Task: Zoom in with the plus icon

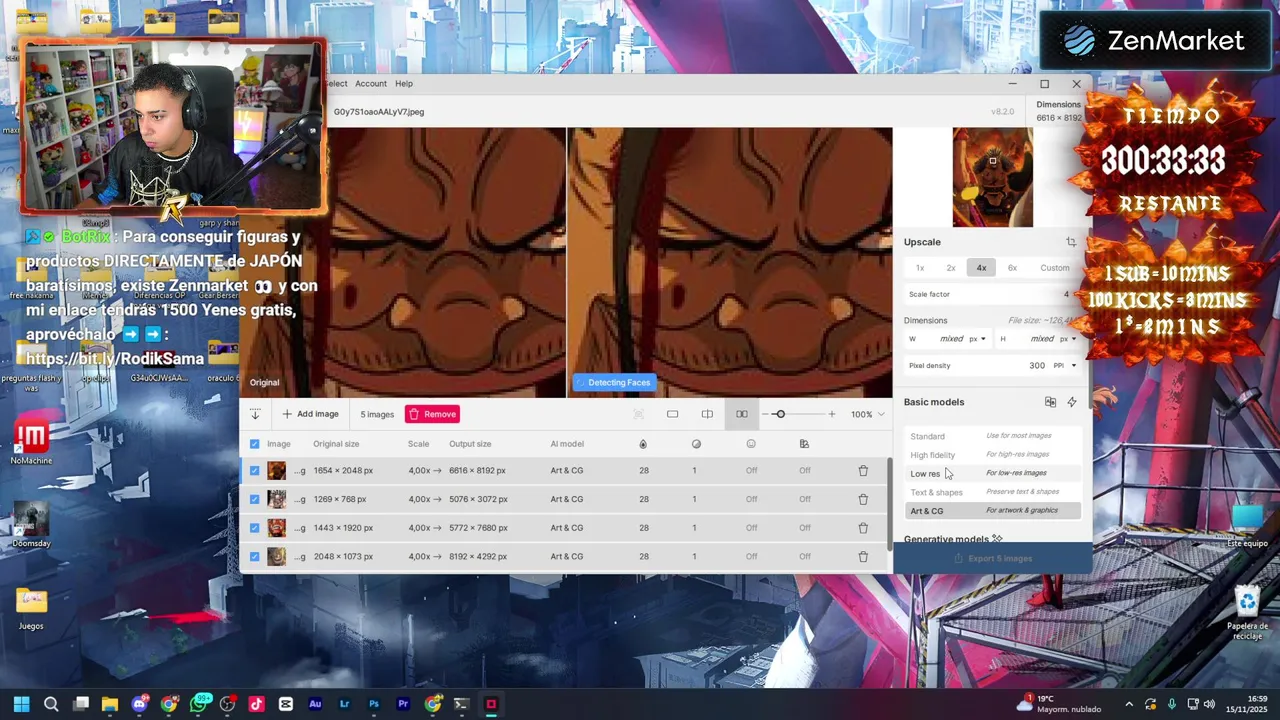Action: tap(831, 414)
